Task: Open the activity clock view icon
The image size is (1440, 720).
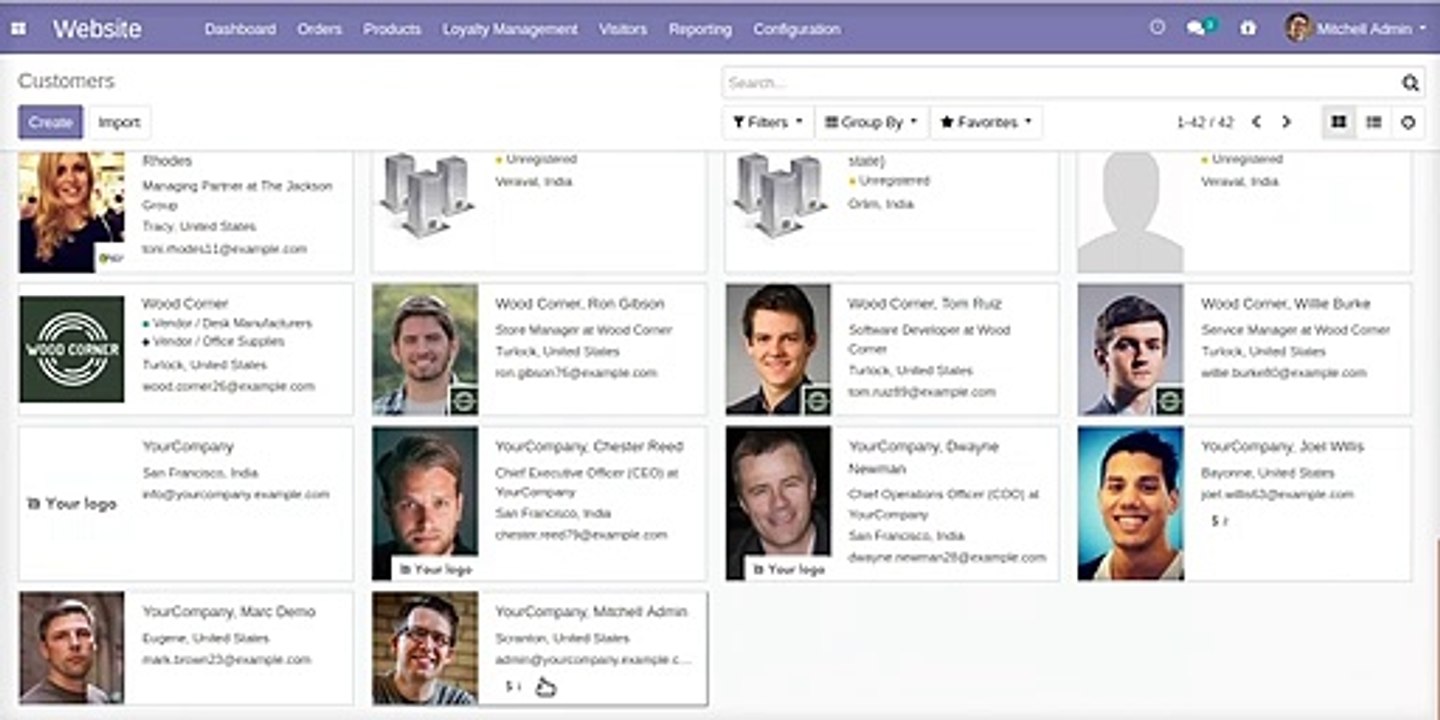Action: point(1408,122)
